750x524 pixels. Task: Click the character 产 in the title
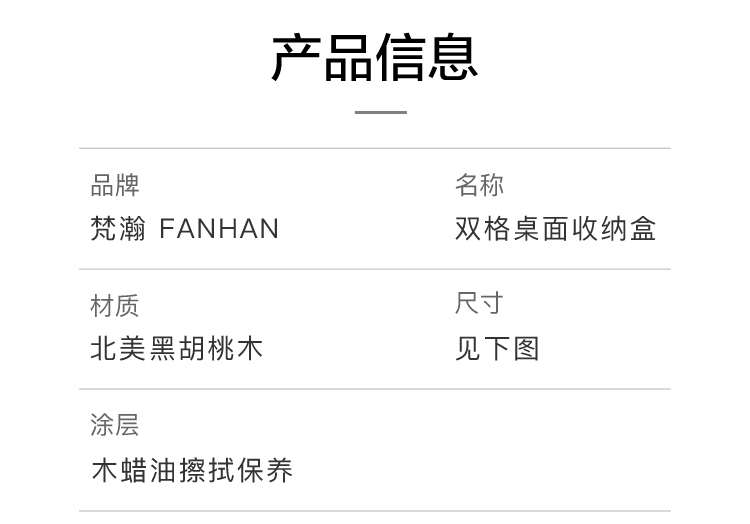pos(296,58)
